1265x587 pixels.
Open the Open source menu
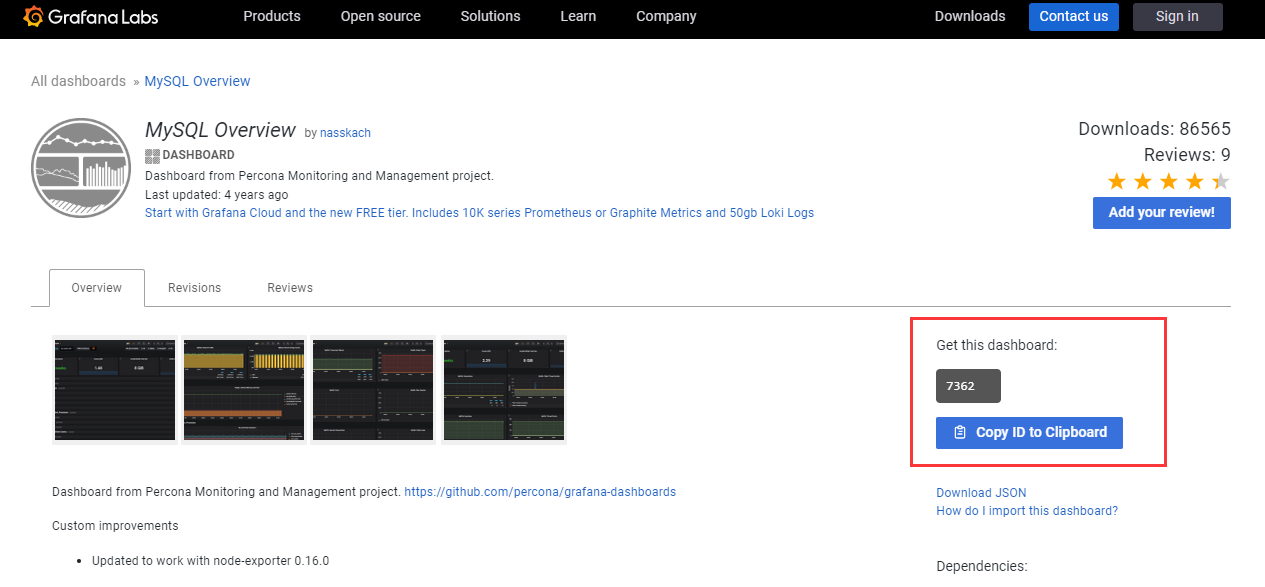[380, 16]
